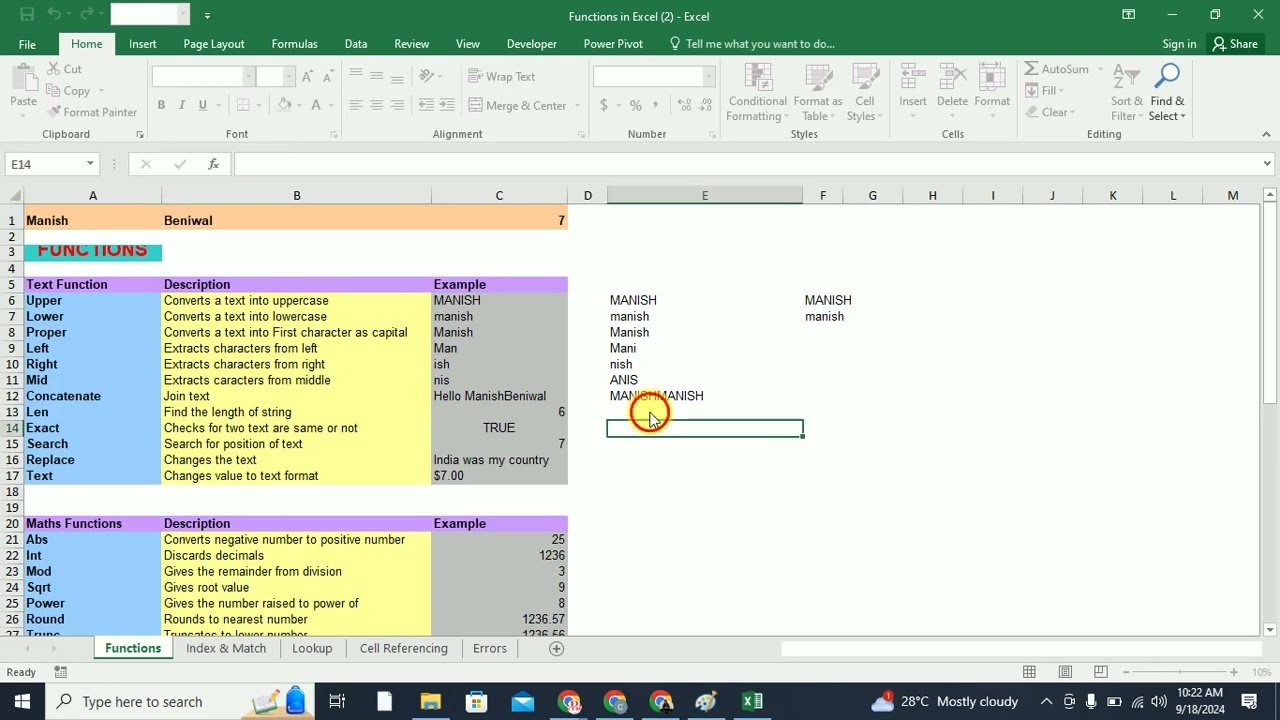Apply Percent Style format
1280x720 pixels.
(635, 105)
